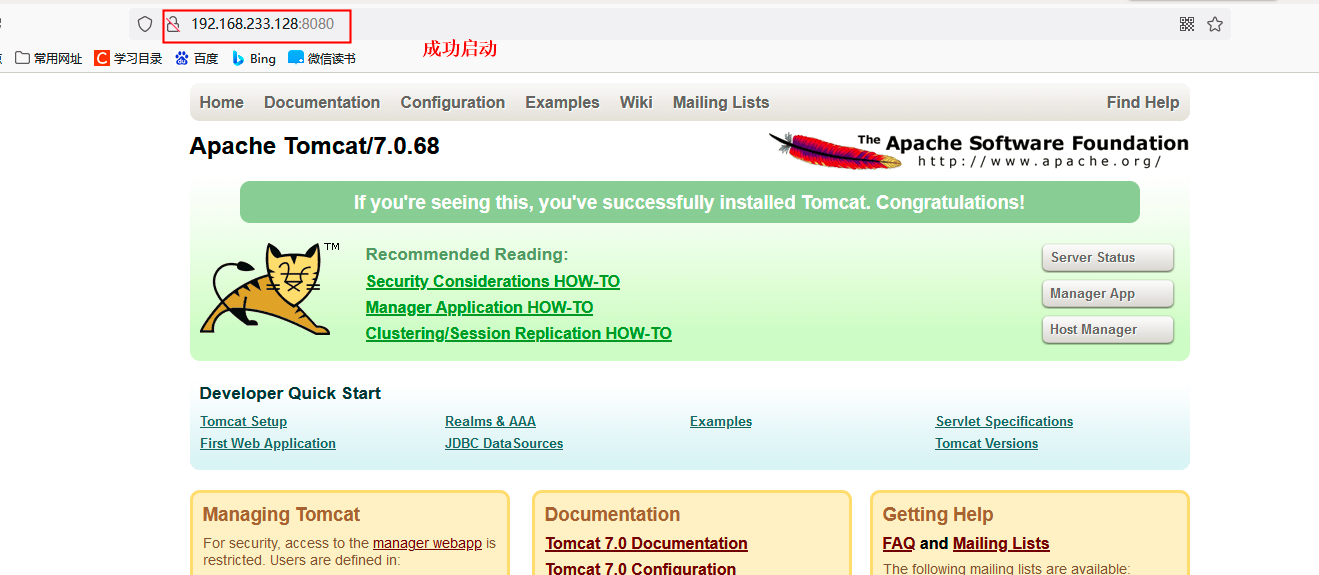Open Tomcat 7.0 Documentation link
Viewport: 1319px width, 575px height.
646,544
